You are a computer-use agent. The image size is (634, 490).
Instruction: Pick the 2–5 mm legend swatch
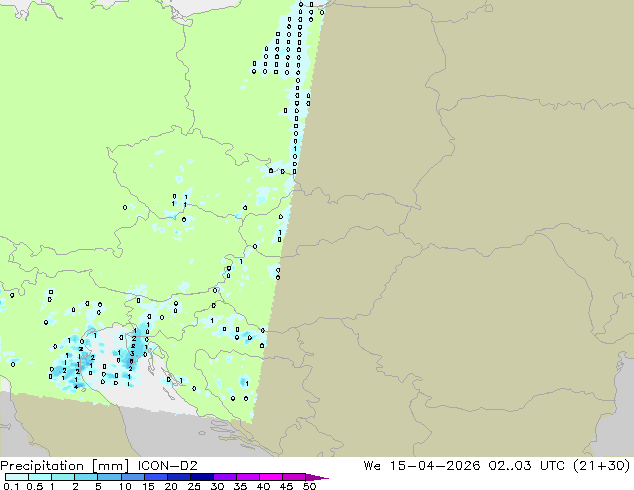pyautogui.click(x=86, y=477)
